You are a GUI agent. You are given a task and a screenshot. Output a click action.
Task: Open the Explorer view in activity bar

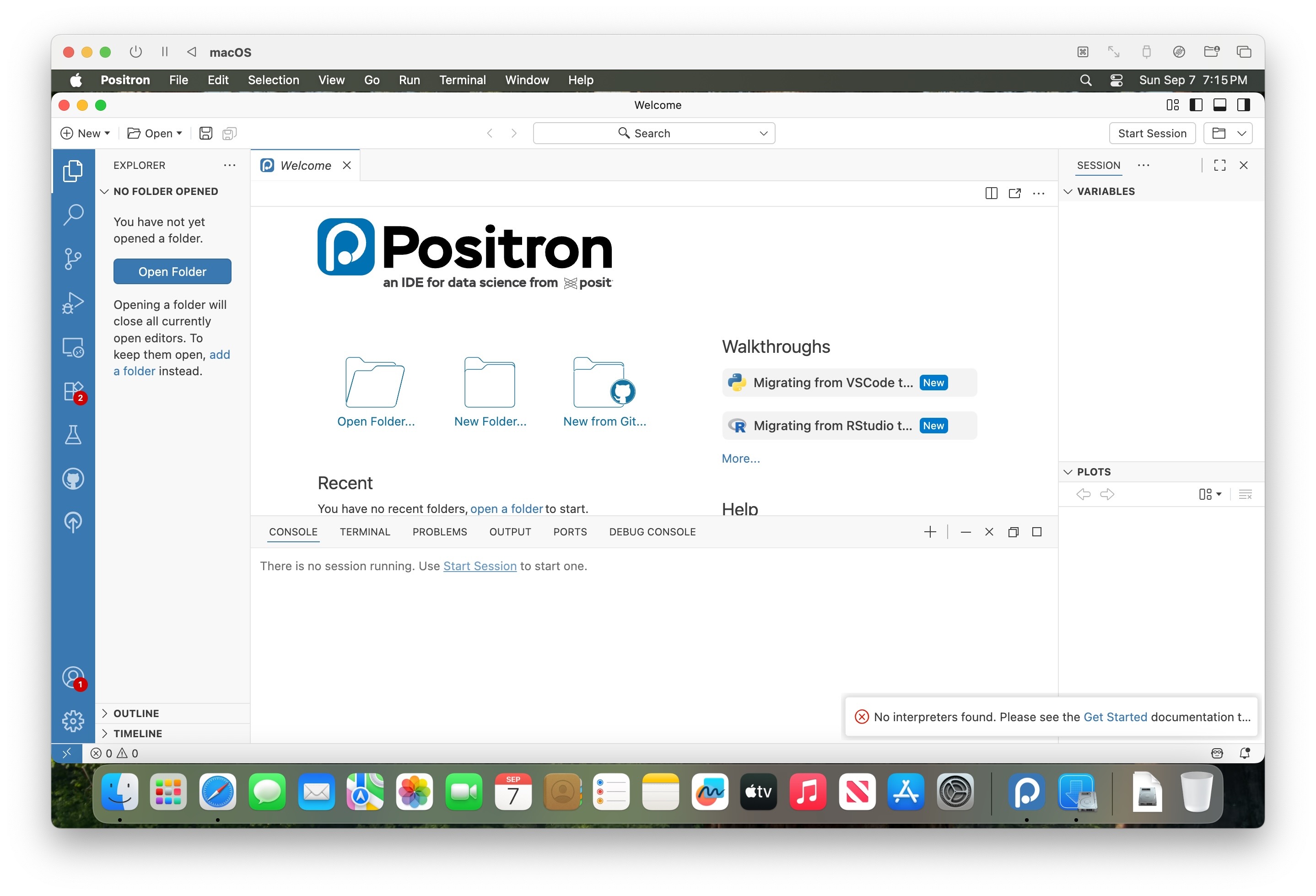click(x=72, y=171)
